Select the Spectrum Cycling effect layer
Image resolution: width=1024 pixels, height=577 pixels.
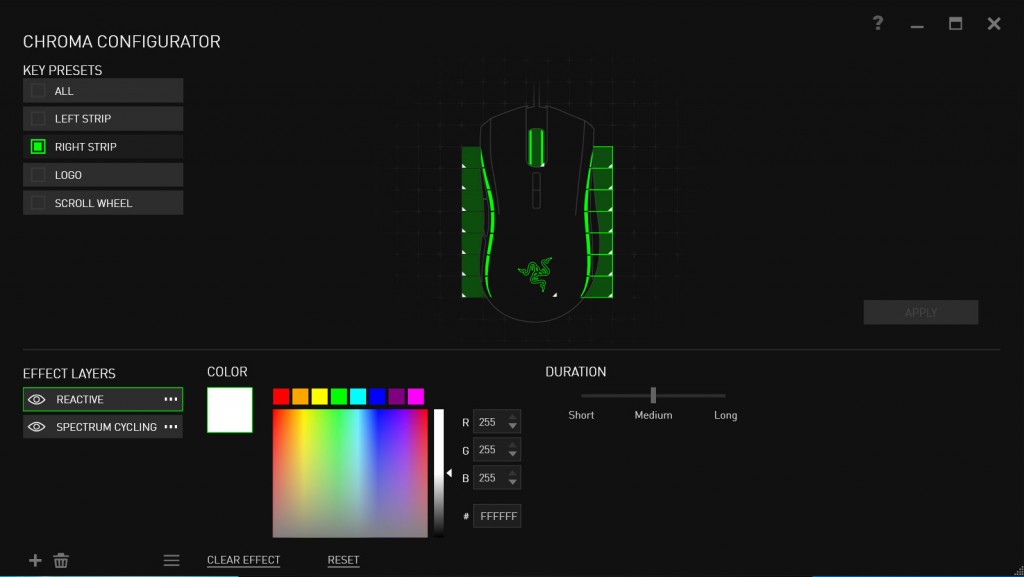(103, 427)
